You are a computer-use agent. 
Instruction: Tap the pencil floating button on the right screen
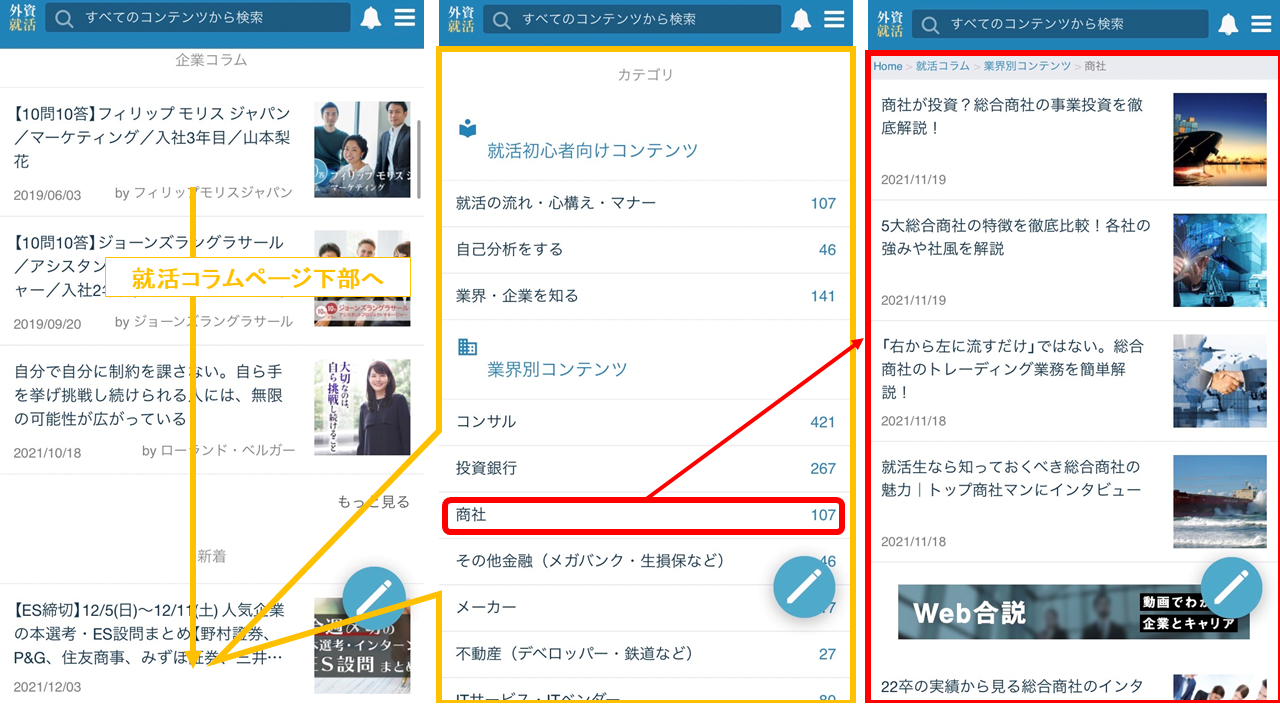tap(1231, 587)
